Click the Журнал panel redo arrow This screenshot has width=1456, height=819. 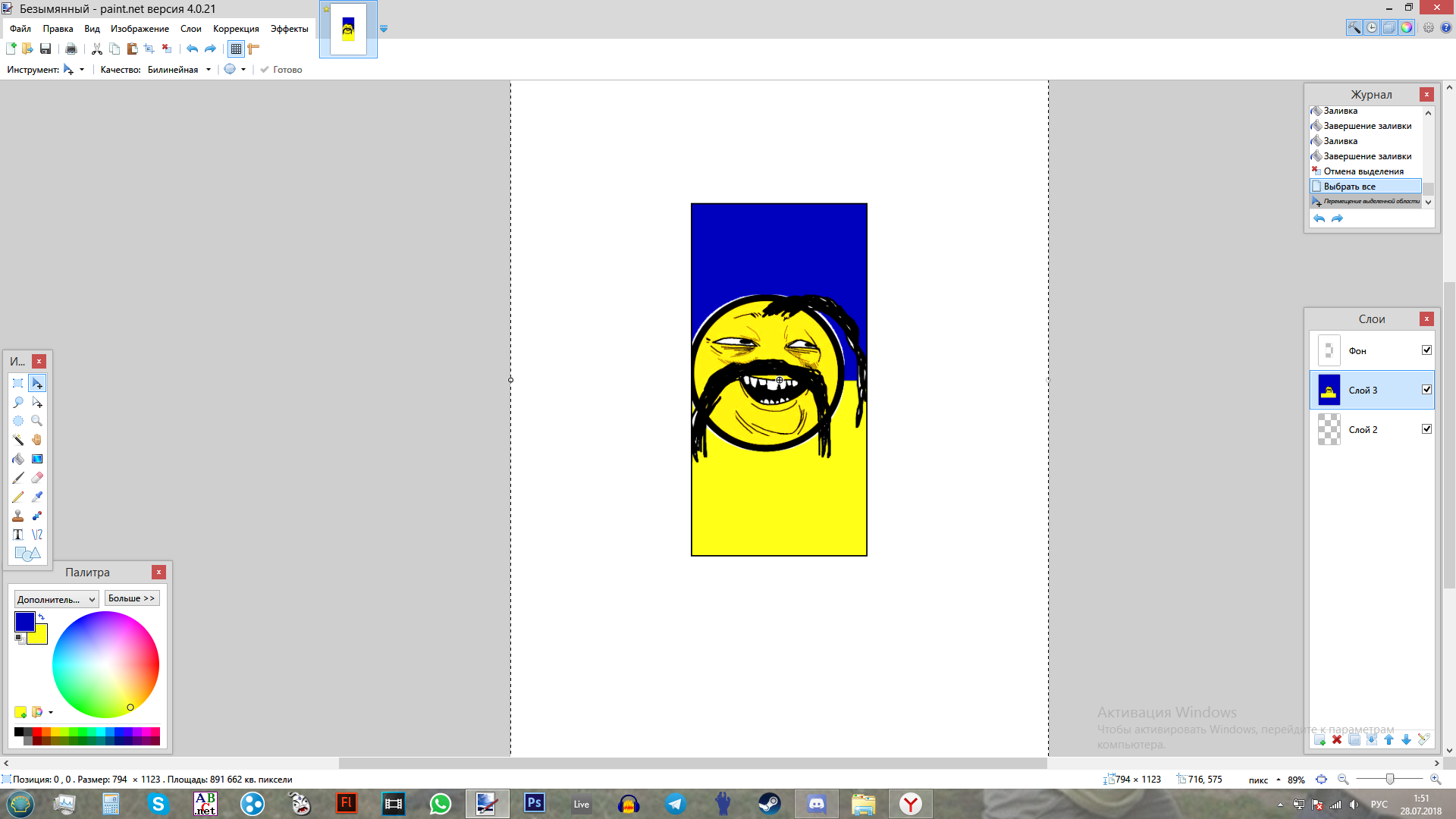(1337, 218)
